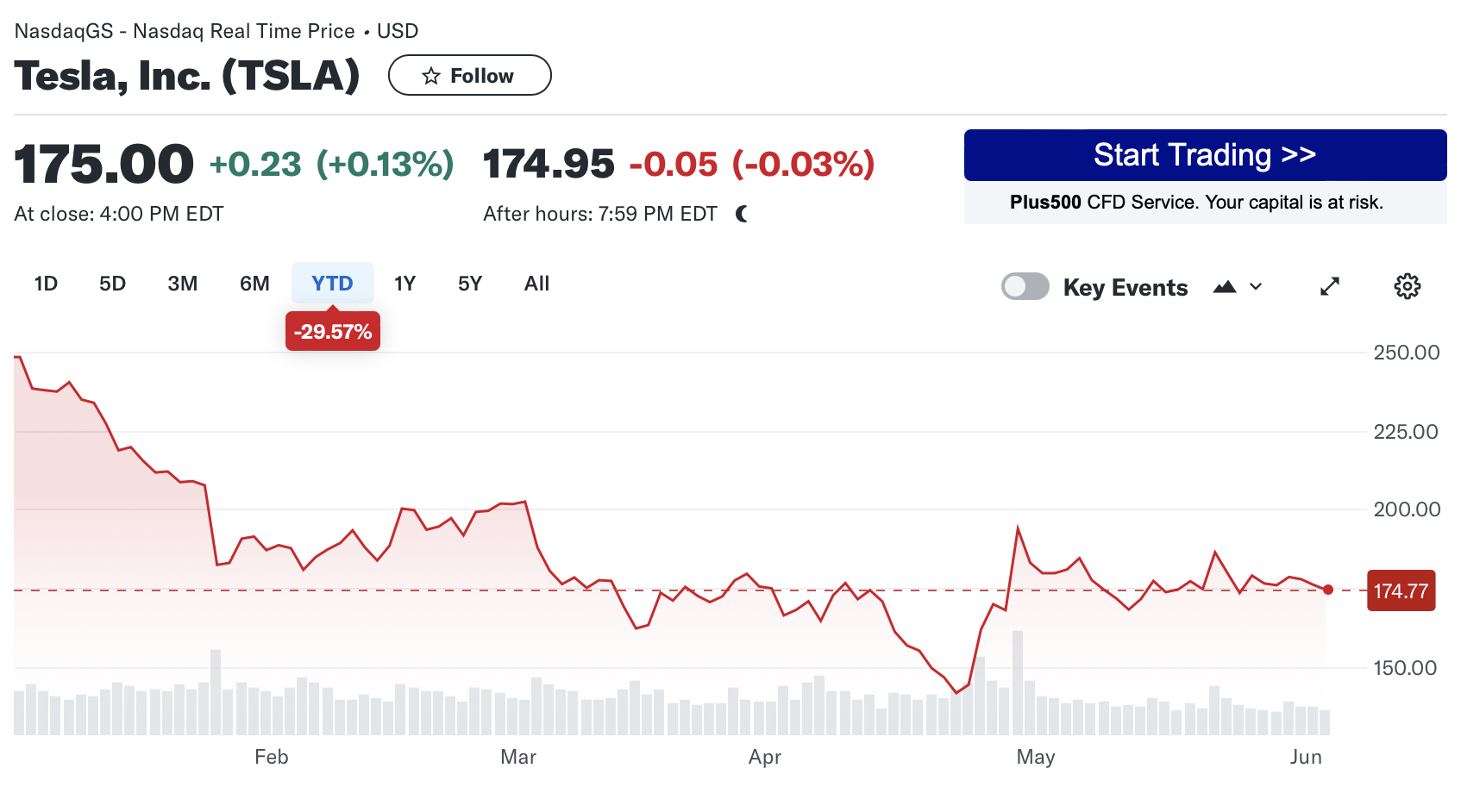Image resolution: width=1461 pixels, height=812 pixels.
Task: Toggle the Key Events switch
Action: (x=1025, y=286)
